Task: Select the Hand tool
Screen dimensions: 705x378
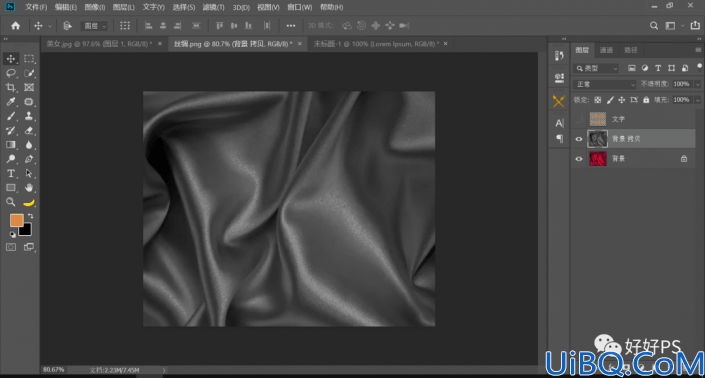Action: click(29, 188)
